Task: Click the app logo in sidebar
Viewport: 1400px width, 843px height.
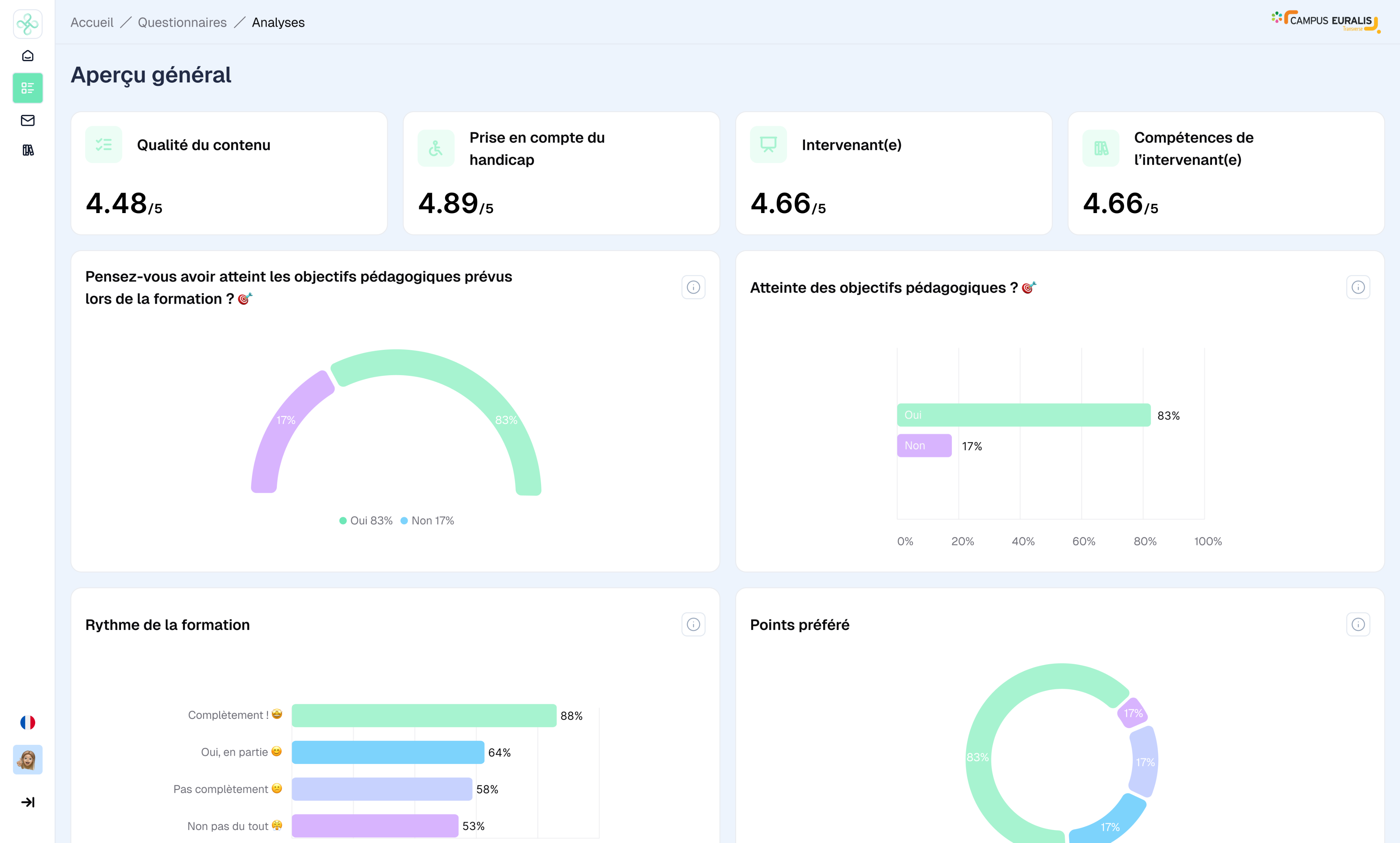Action: click(x=27, y=24)
